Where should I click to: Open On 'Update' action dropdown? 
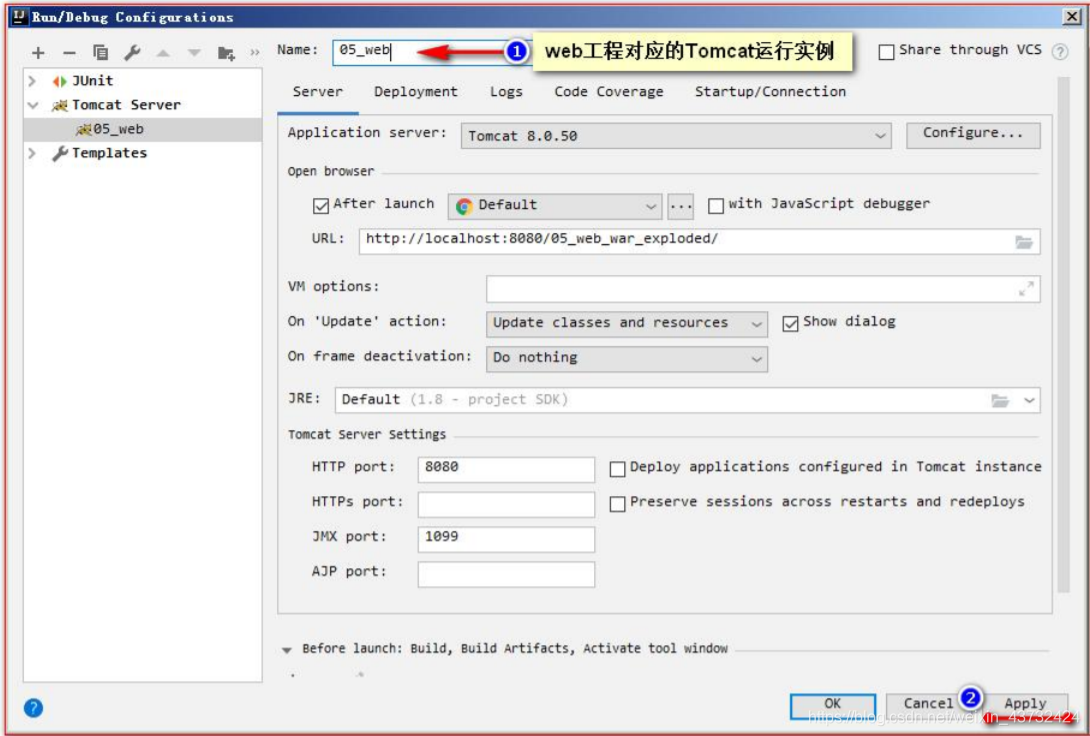pyautogui.click(x=626, y=323)
